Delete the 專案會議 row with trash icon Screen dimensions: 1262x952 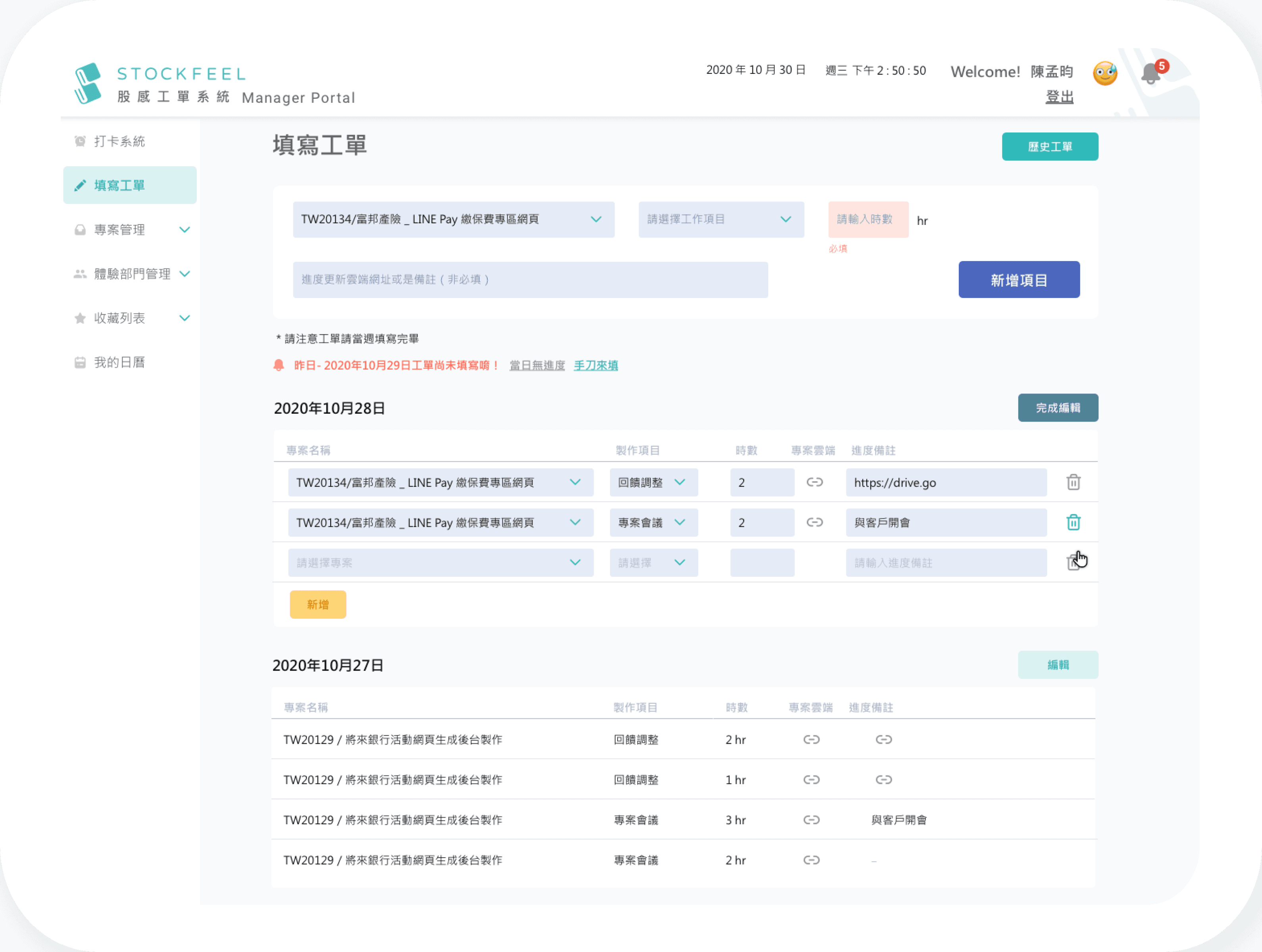pos(1073,522)
